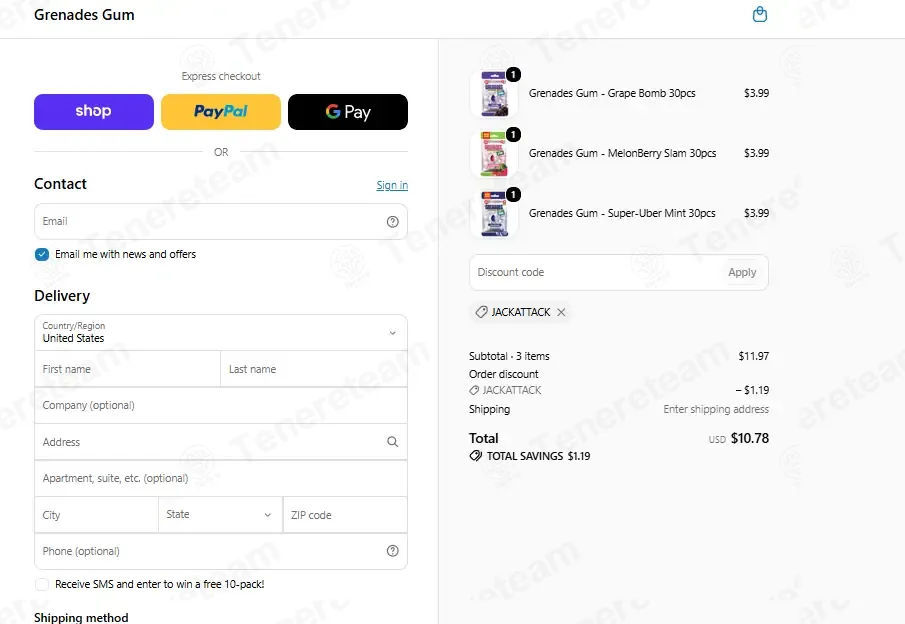The image size is (905, 624).
Task: Remove the JACKATTACK discount code tag
Action: click(x=561, y=312)
